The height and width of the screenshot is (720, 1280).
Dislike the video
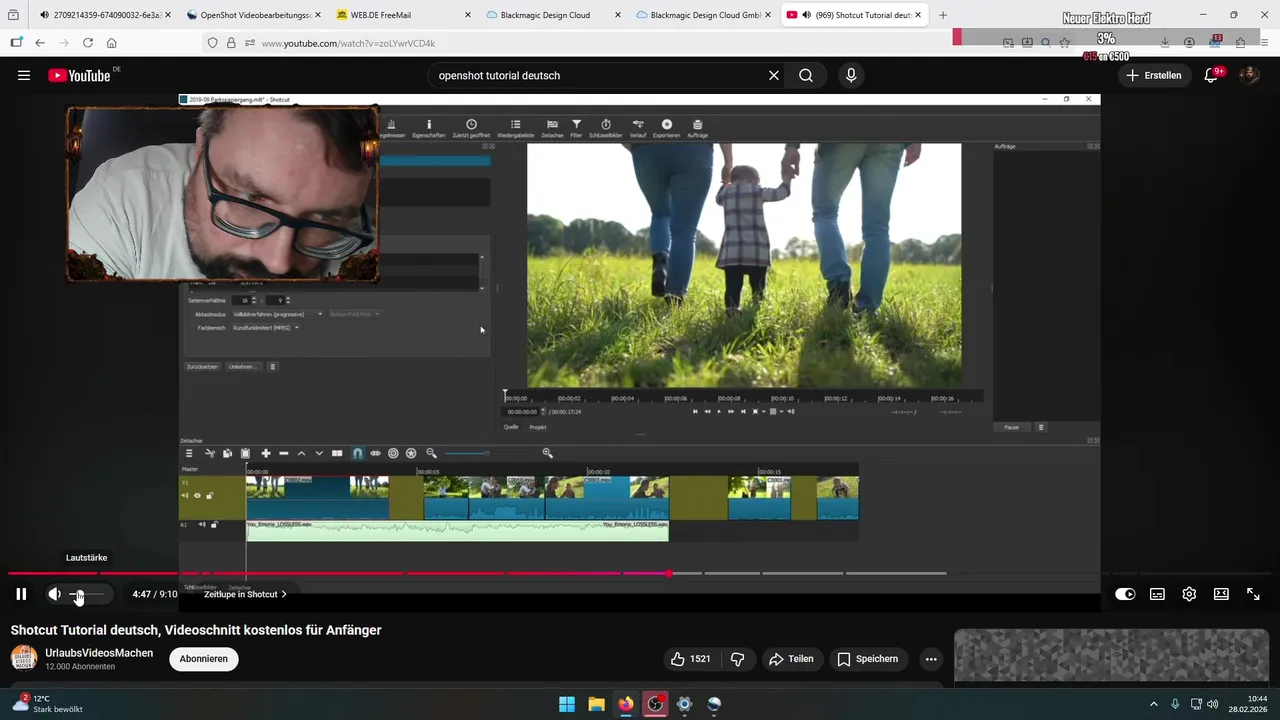738,659
